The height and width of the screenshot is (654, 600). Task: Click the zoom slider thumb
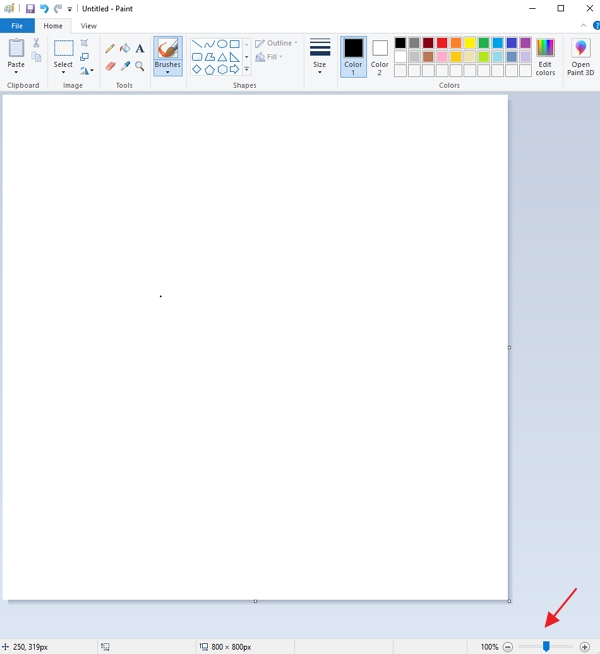pos(546,646)
